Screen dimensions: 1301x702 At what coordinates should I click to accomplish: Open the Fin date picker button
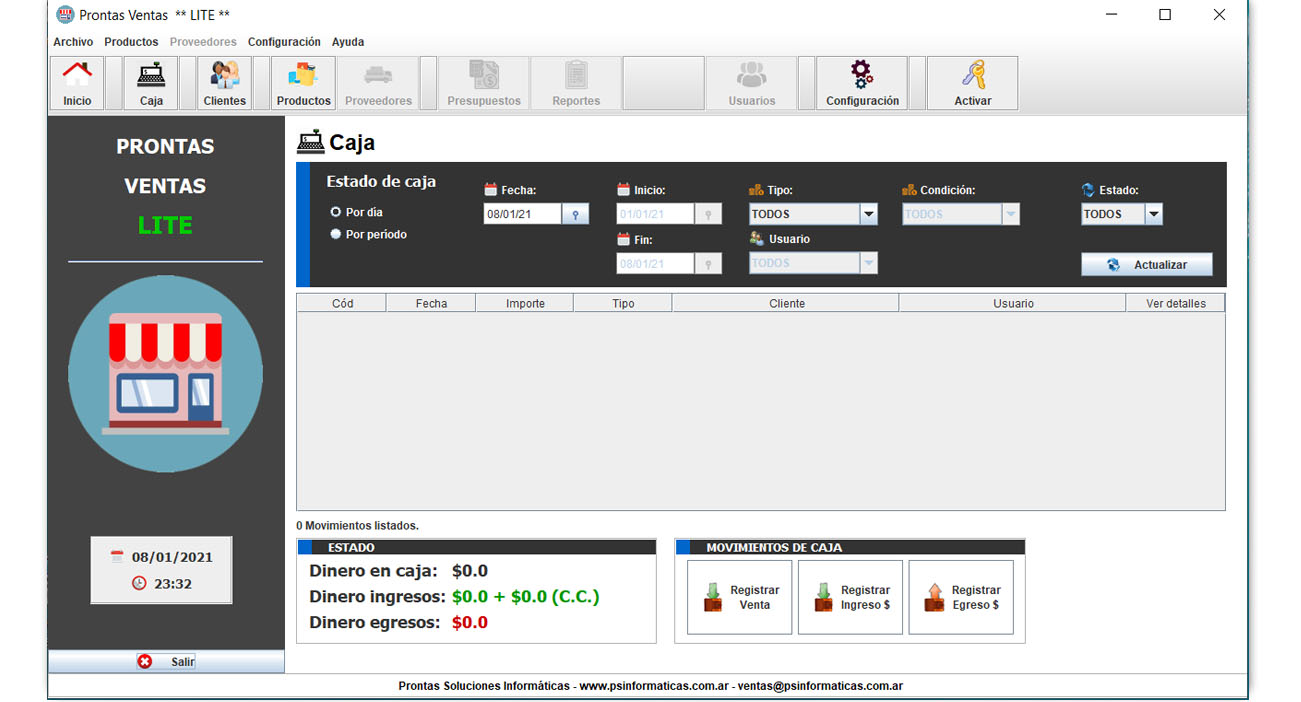tap(708, 264)
